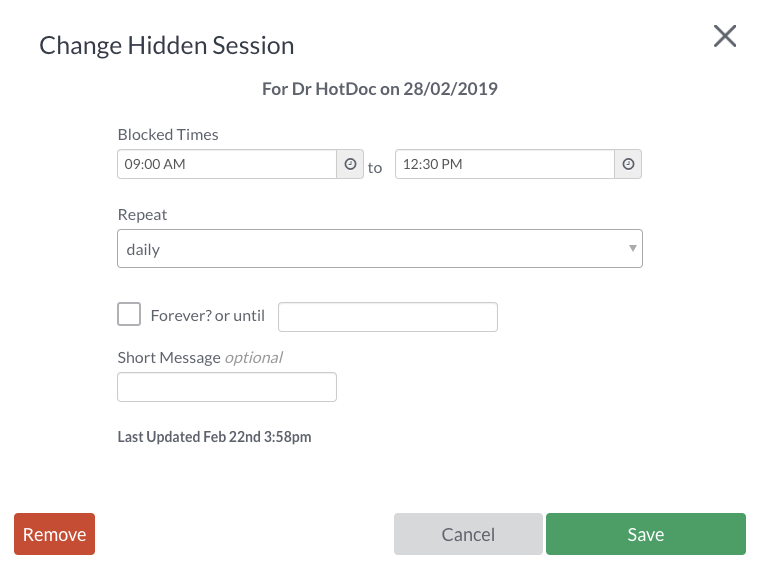759x575 pixels.
Task: Focus the until date field
Action: [x=388, y=317]
